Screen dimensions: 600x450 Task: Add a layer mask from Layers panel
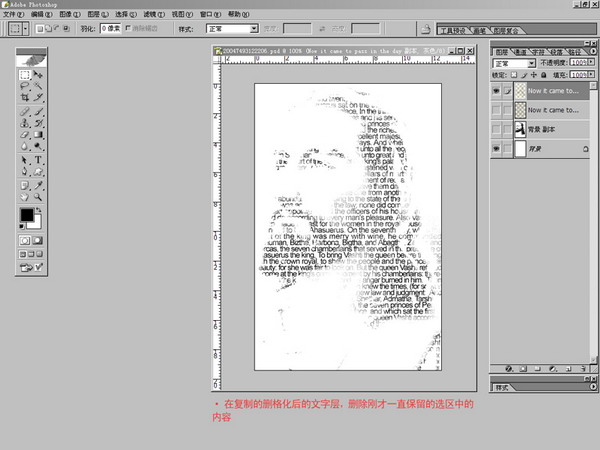523,368
